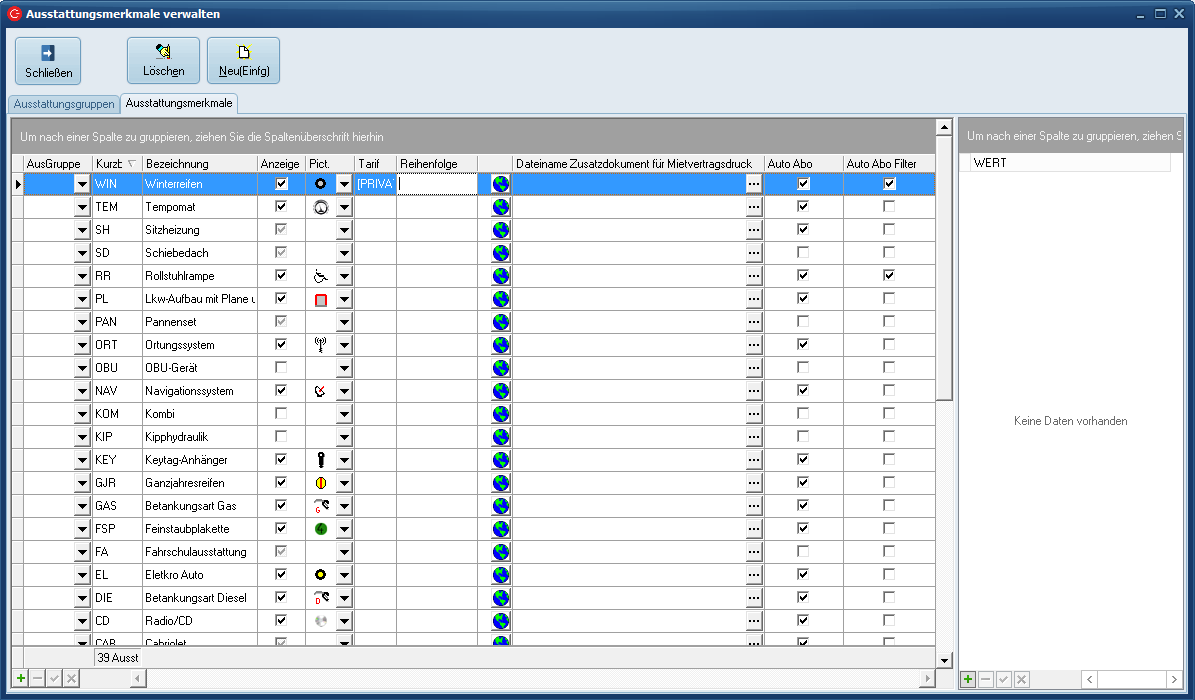Screen dimensions: 1195x700
Task: Click the vertical scrollbar down arrow of the main grid
Action: [x=944, y=660]
